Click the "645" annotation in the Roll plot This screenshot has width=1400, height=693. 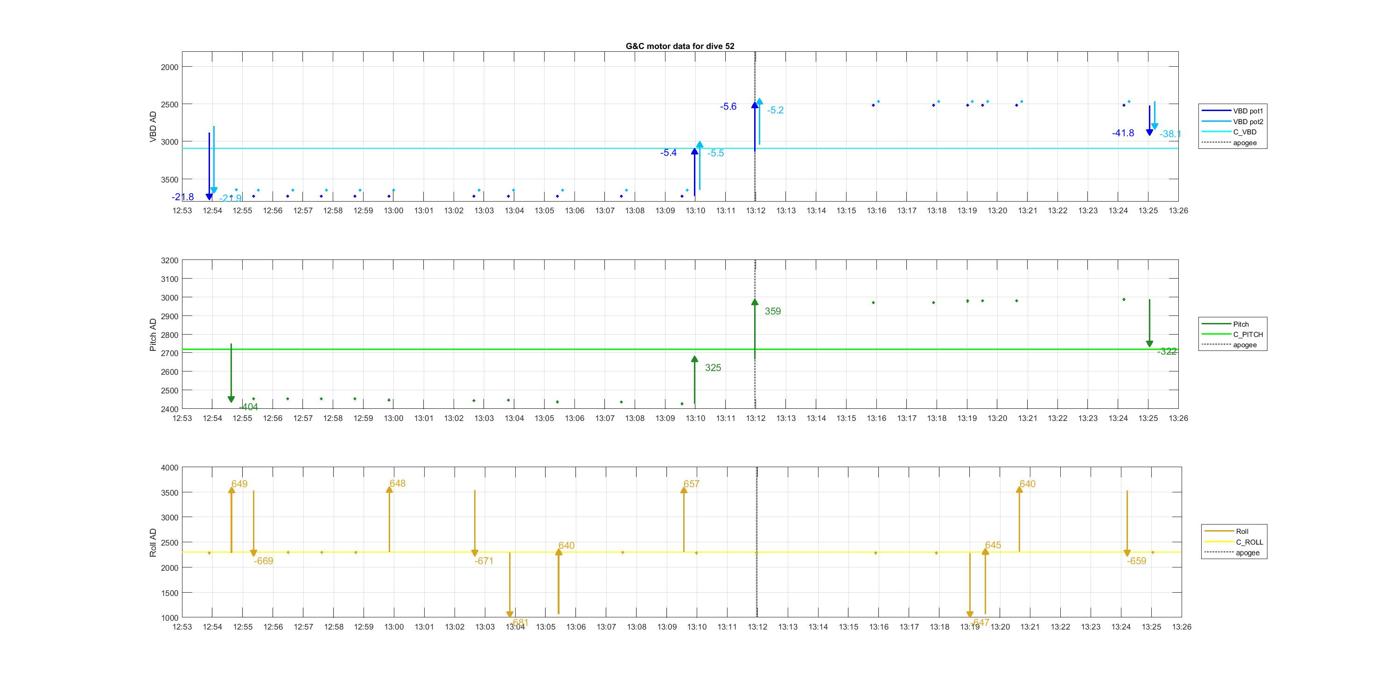coord(993,546)
